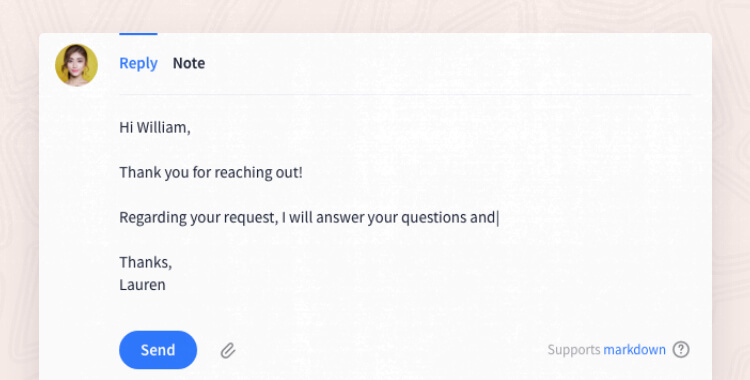
Task: Switch to the Reply tab
Action: coord(138,63)
